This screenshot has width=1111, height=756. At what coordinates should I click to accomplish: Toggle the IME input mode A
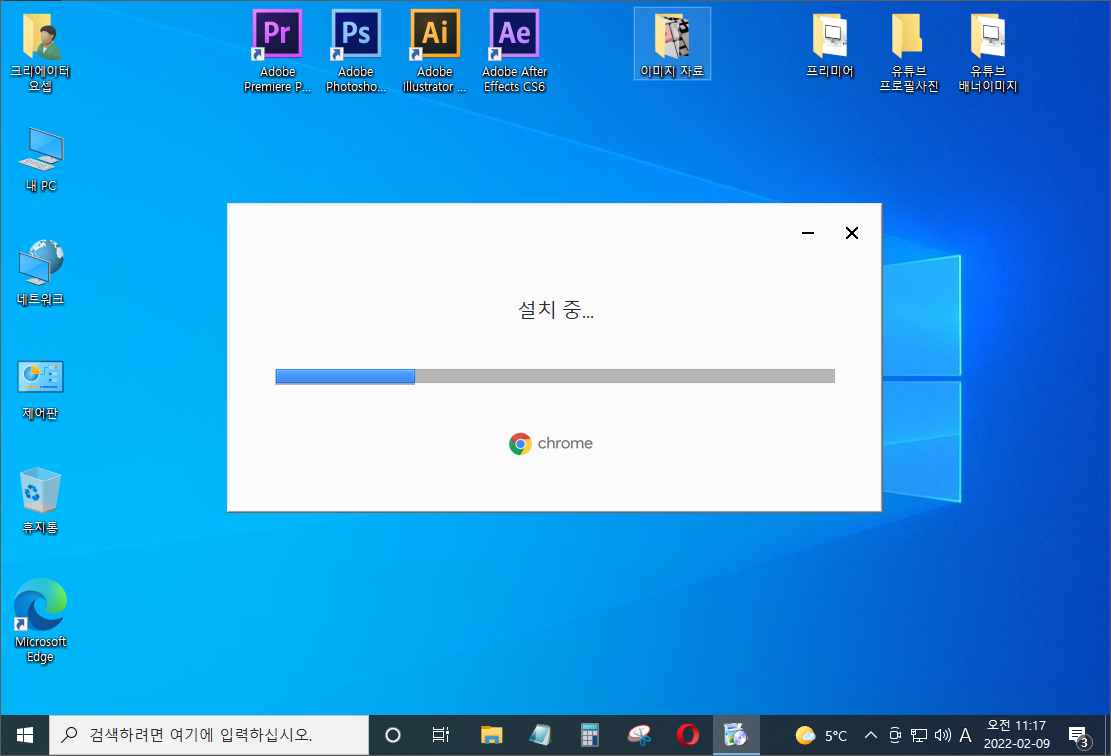click(x=965, y=735)
